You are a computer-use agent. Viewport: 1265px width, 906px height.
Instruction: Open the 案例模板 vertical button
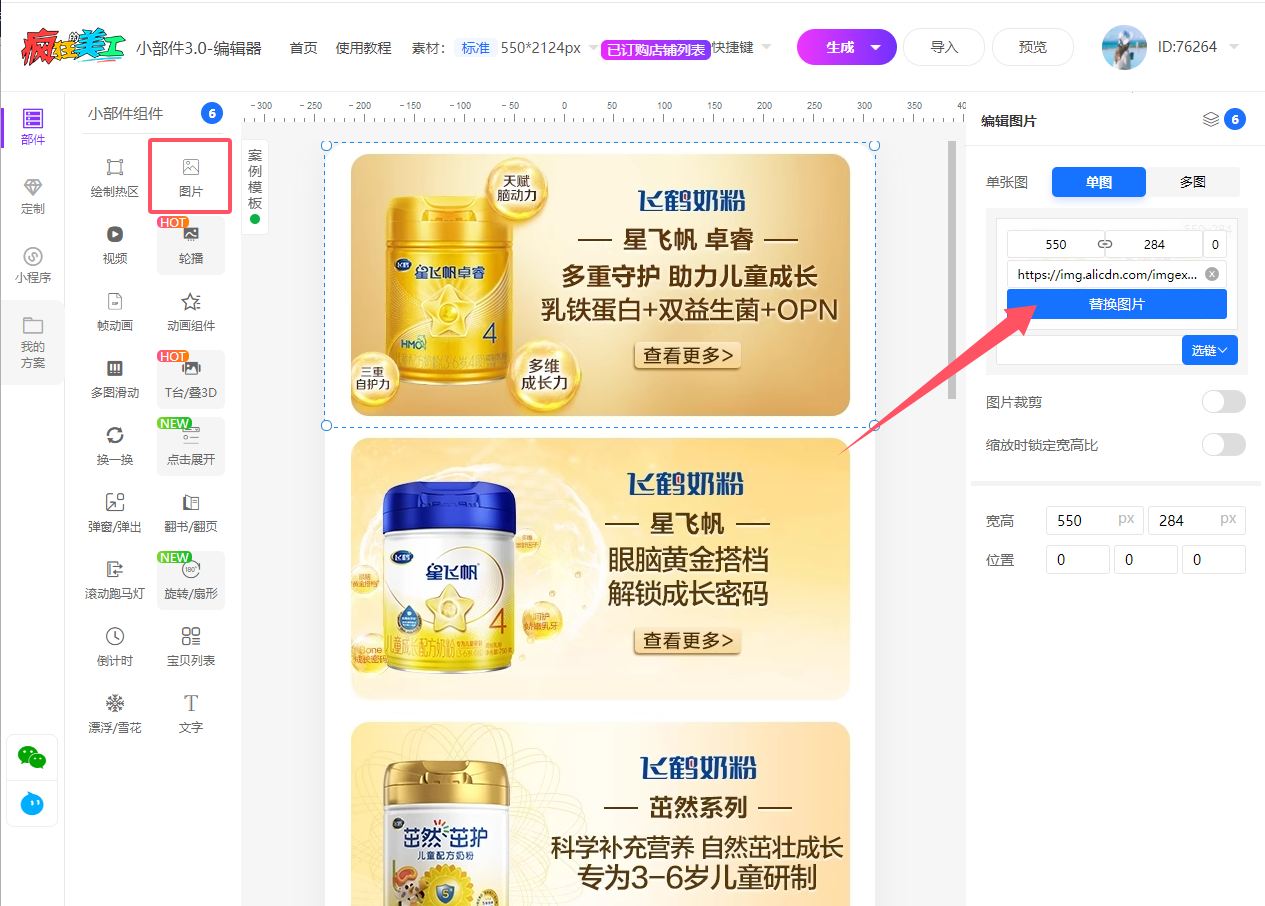[255, 185]
